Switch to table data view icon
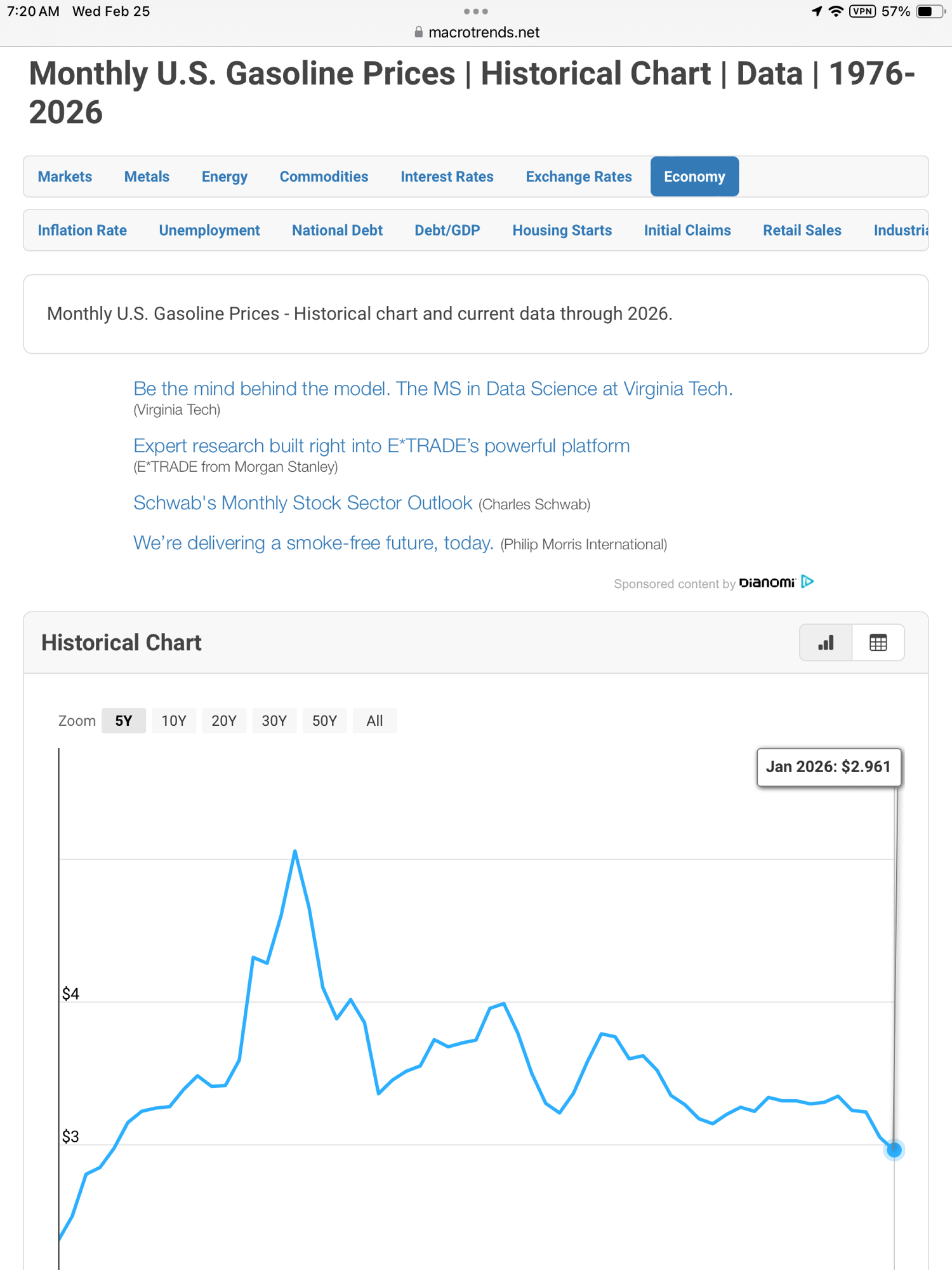Screen dimensions: 952x1270 tap(878, 643)
